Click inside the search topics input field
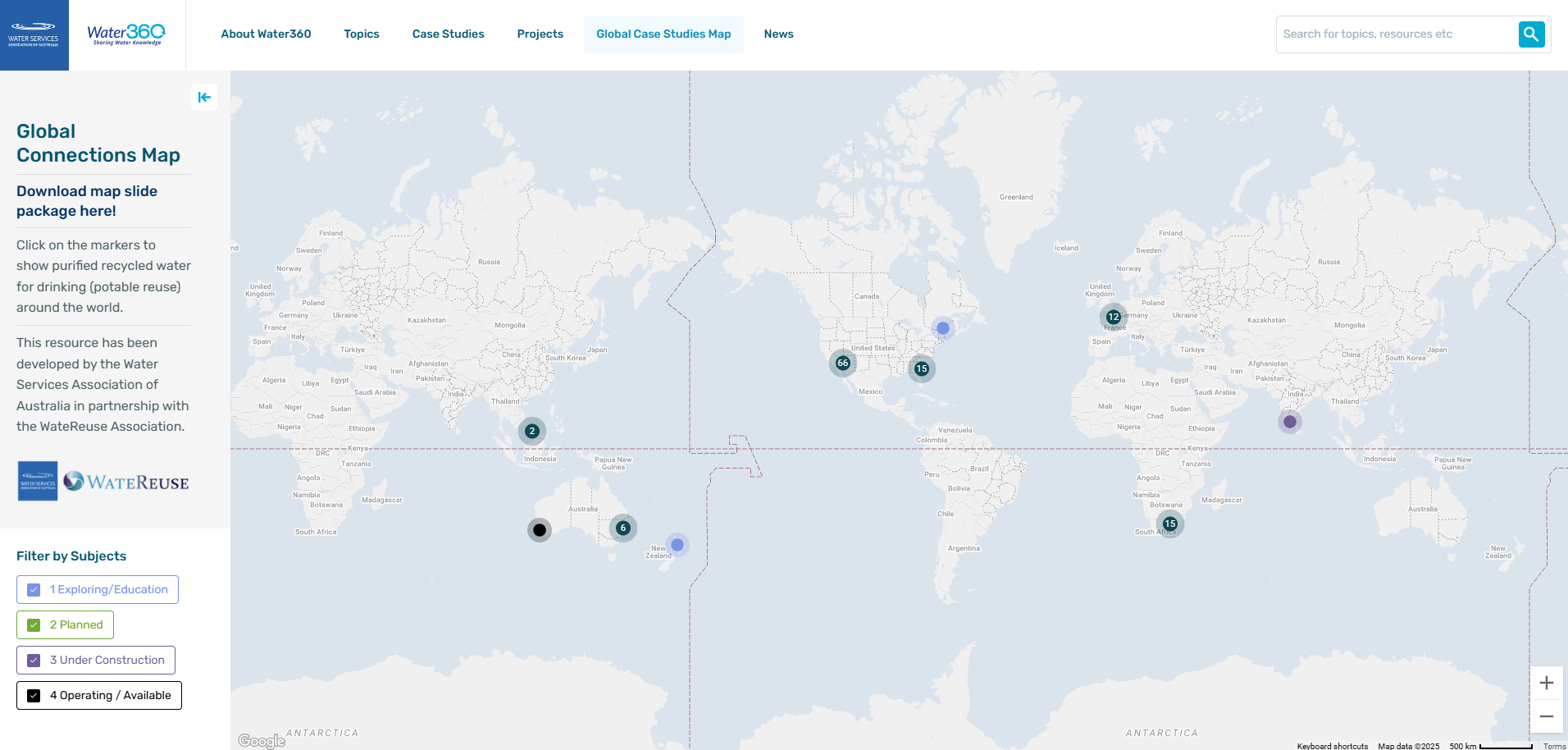 click(x=1394, y=34)
